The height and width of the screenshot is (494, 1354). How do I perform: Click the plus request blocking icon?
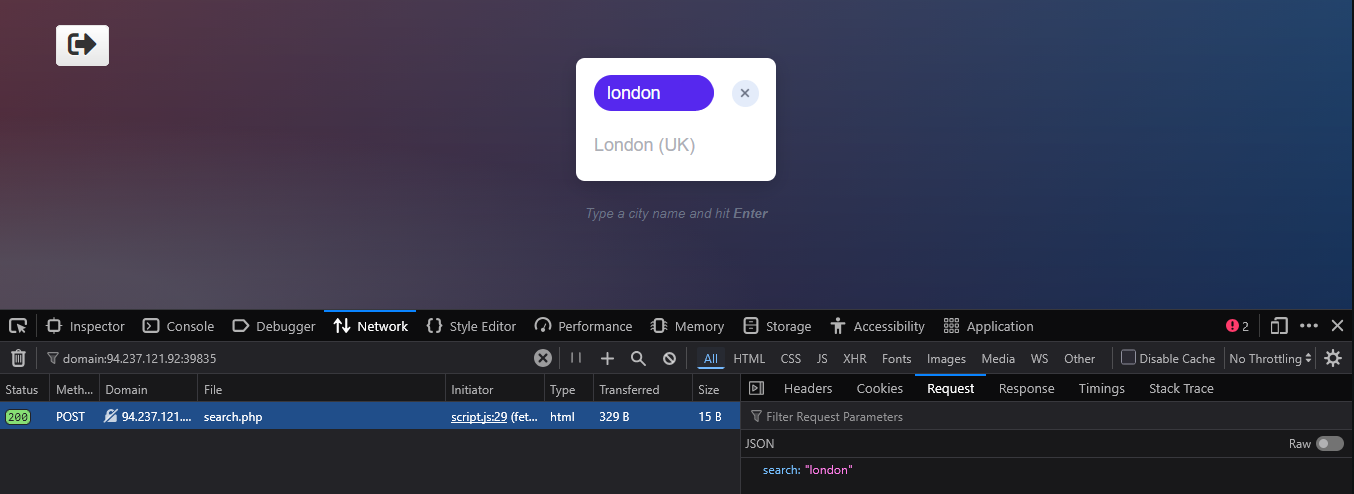point(607,358)
